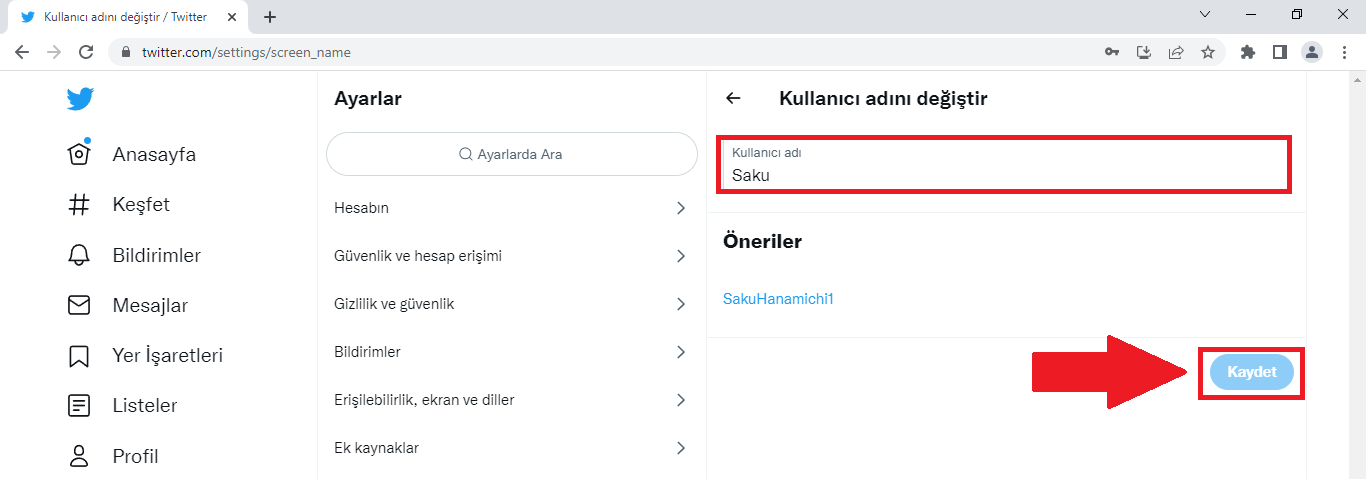
Task: Expand Gizlilik ve güvenlik chevron
Action: point(681,304)
